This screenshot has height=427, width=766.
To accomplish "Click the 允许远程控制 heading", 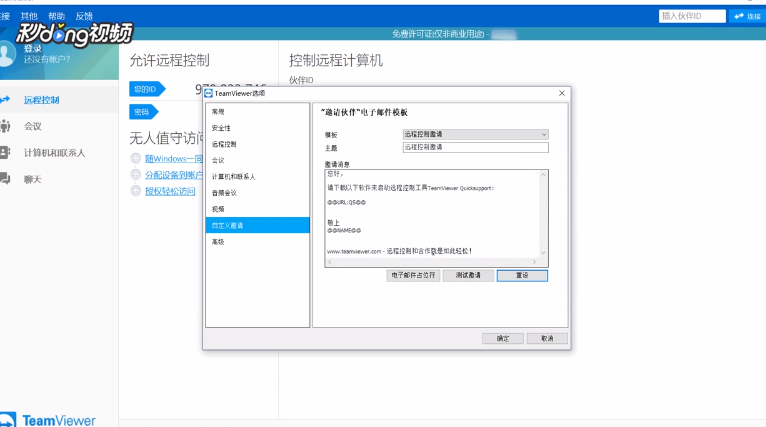I will point(170,61).
